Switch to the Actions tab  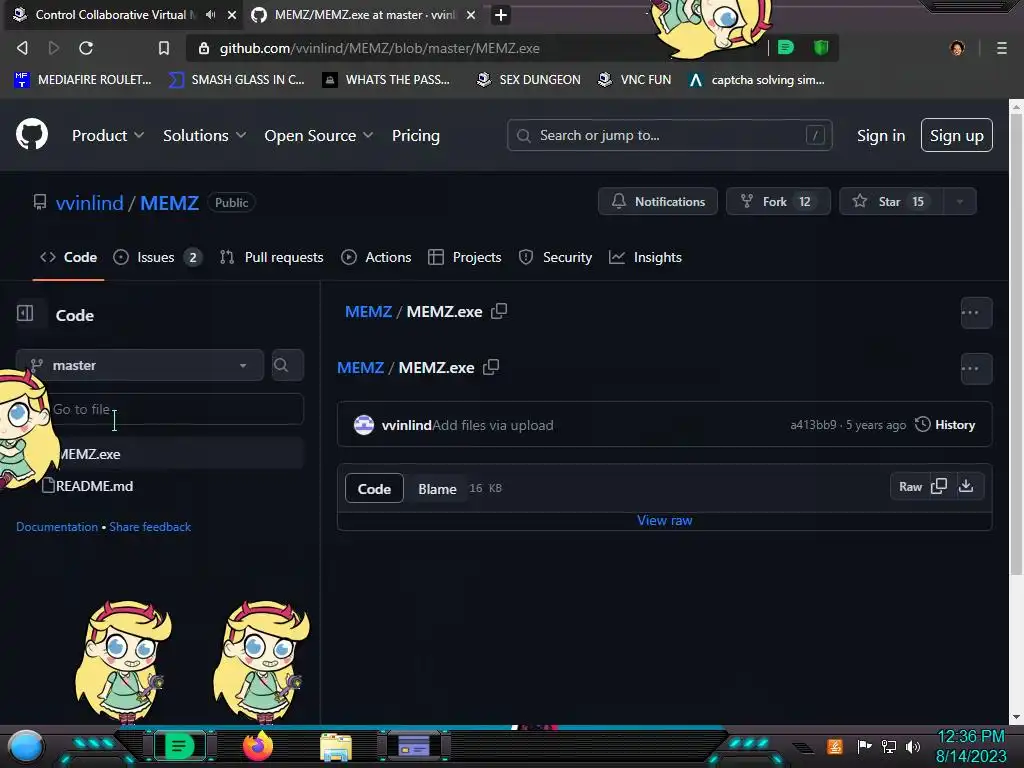[376, 257]
